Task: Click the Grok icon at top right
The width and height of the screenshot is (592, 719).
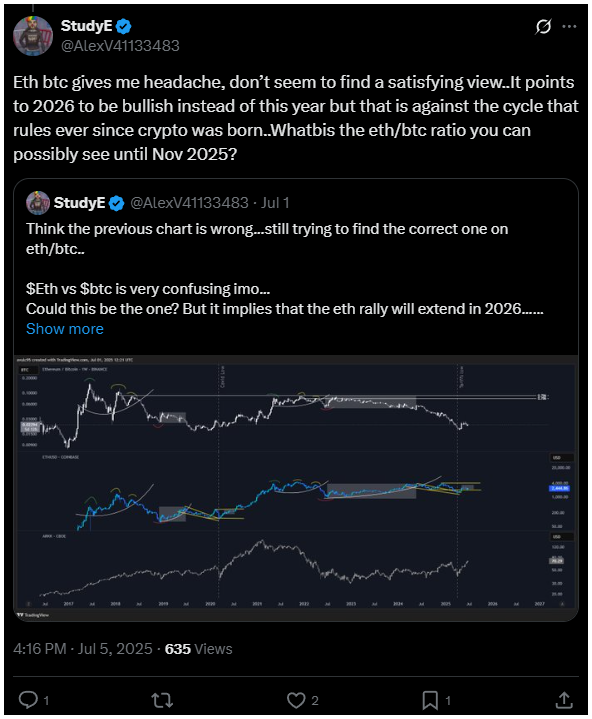Action: [x=543, y=27]
